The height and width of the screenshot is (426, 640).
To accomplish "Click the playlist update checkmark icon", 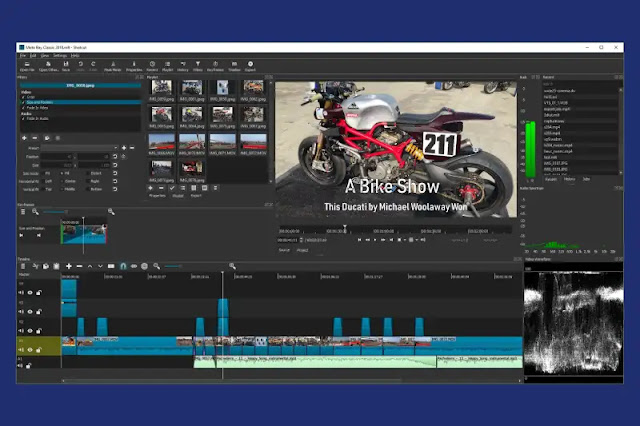I will click(x=172, y=188).
